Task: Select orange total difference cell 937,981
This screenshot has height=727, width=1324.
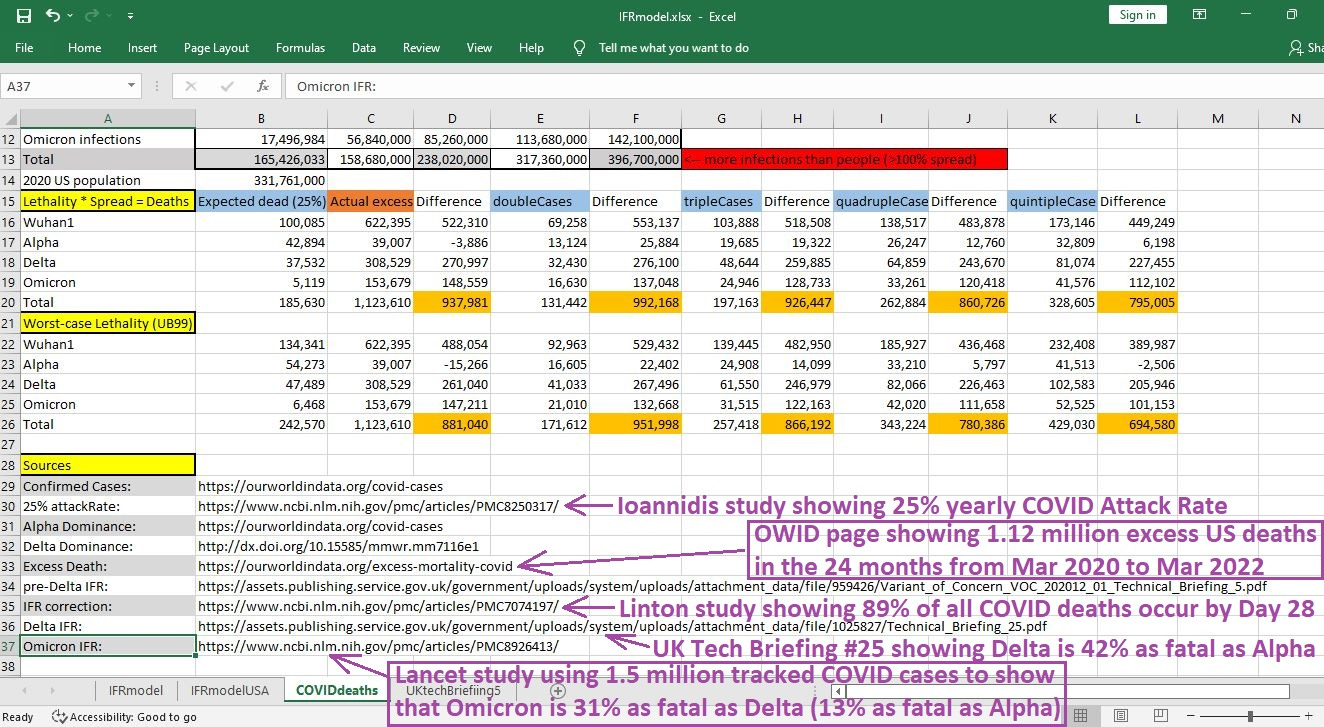Action: pos(452,302)
